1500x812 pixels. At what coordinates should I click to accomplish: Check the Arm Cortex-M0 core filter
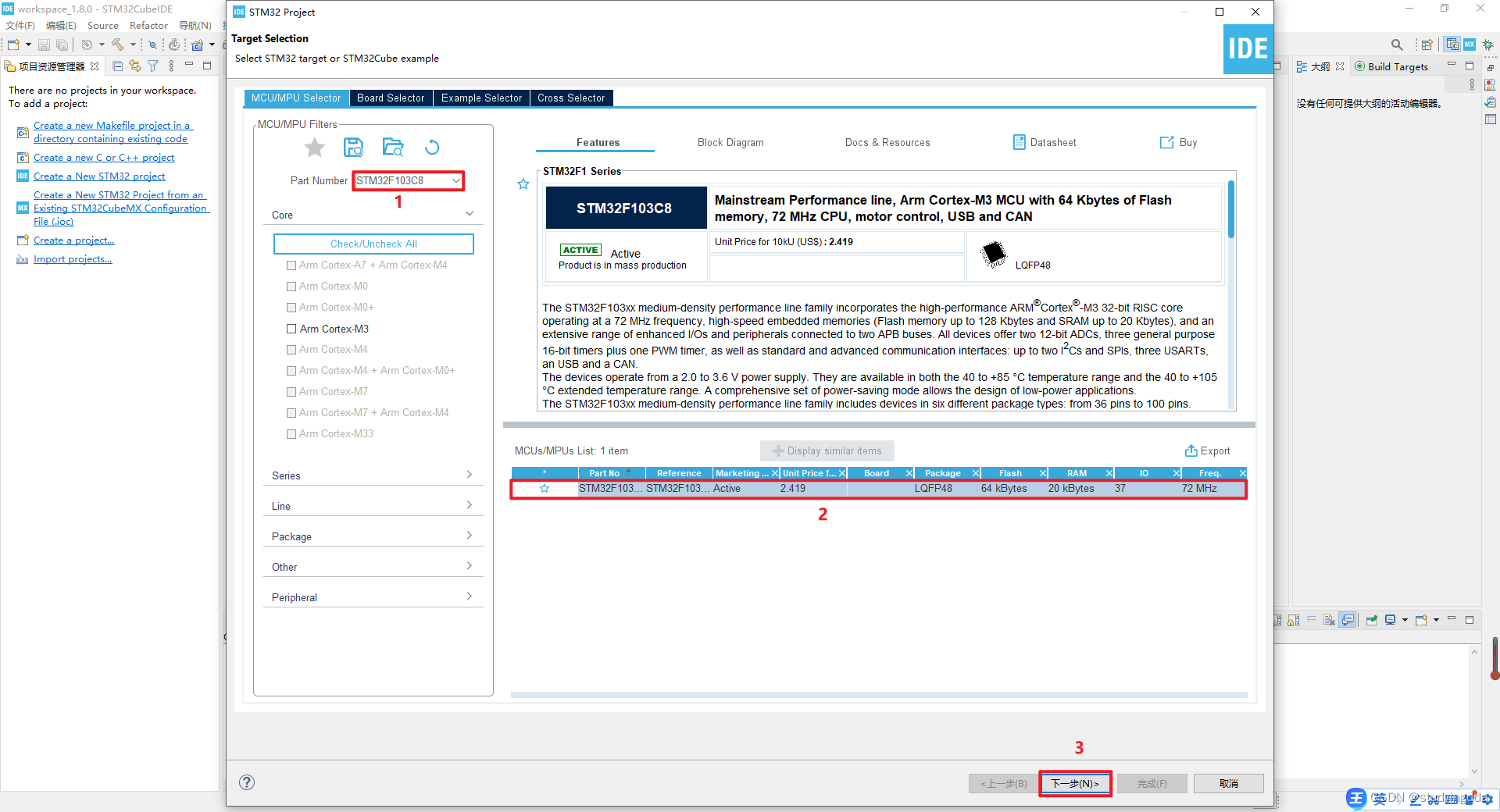(291, 287)
